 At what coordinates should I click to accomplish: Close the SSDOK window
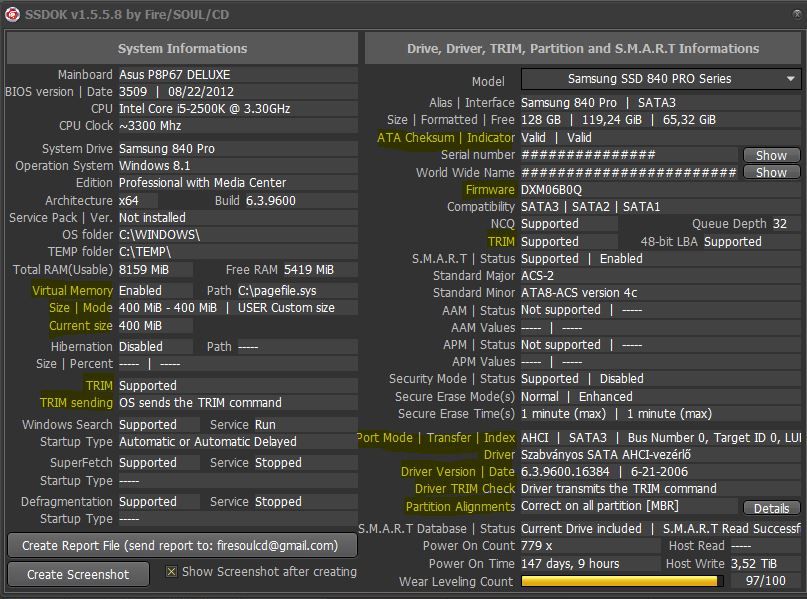tap(797, 14)
